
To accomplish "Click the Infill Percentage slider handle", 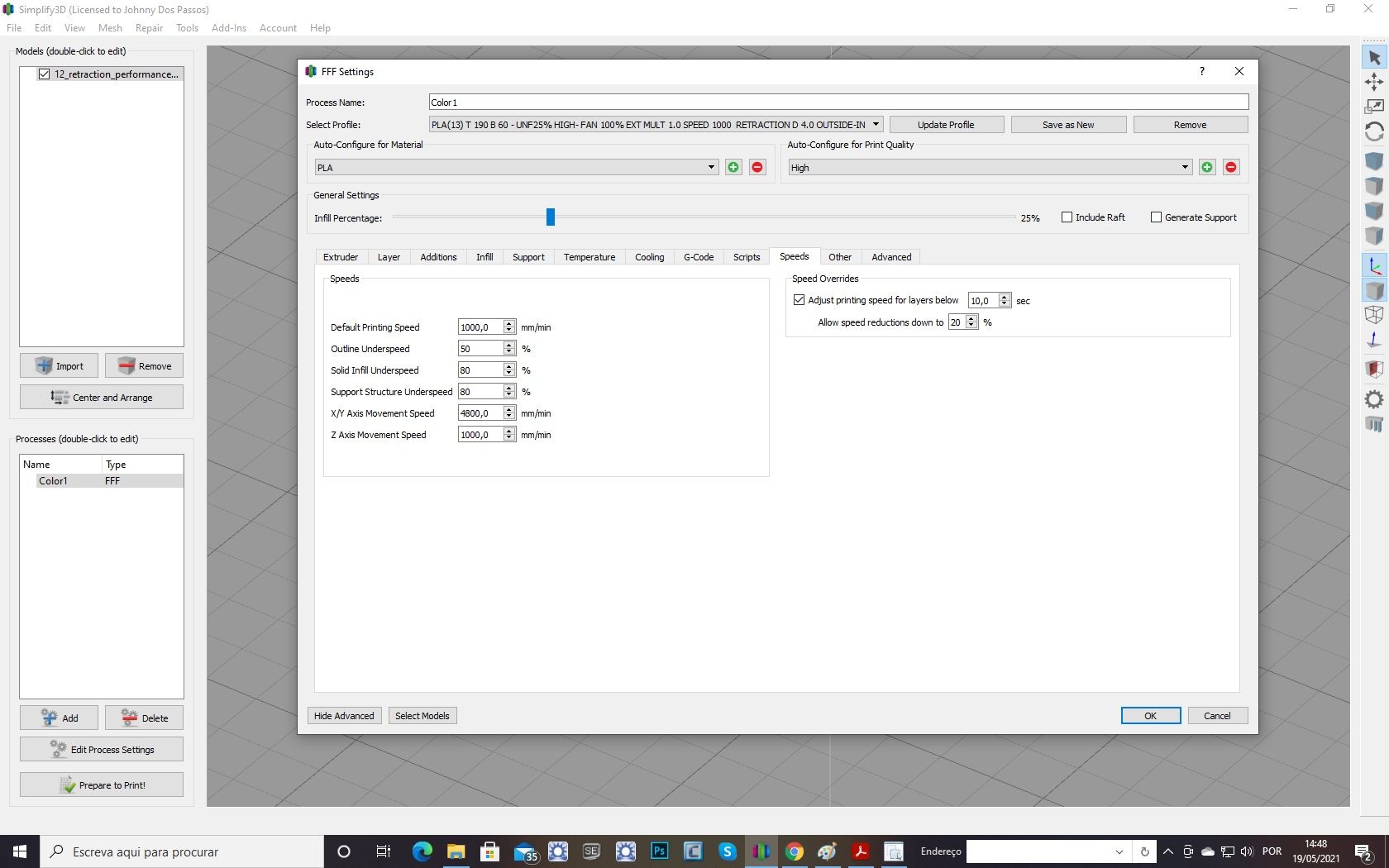I will click(x=551, y=217).
